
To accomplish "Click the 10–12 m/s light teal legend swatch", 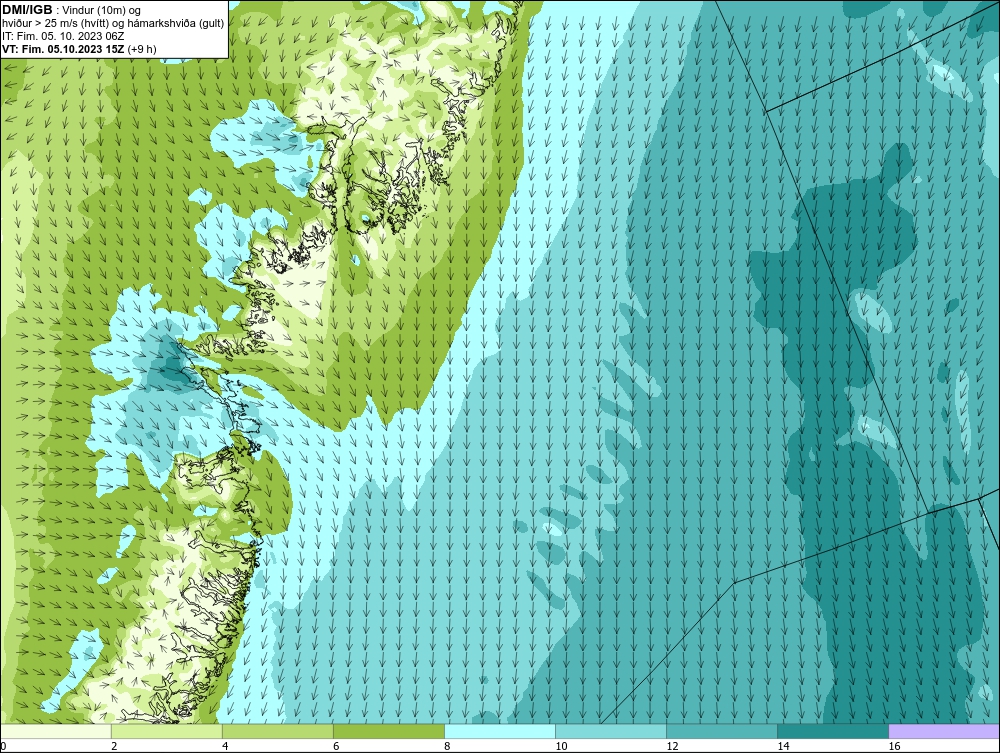I will click(611, 731).
